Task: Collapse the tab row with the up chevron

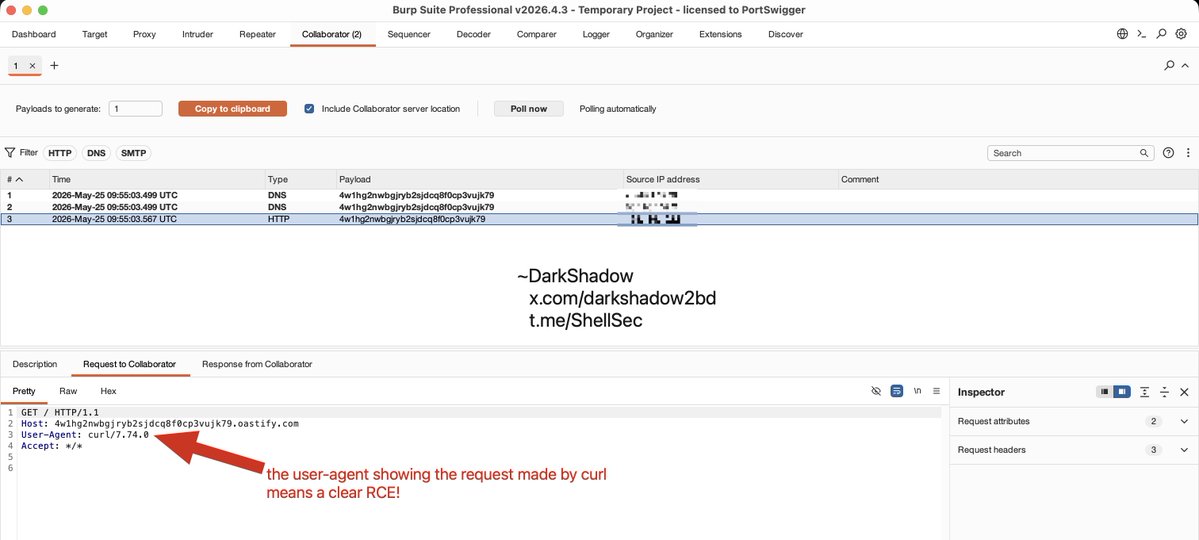Action: point(1185,66)
